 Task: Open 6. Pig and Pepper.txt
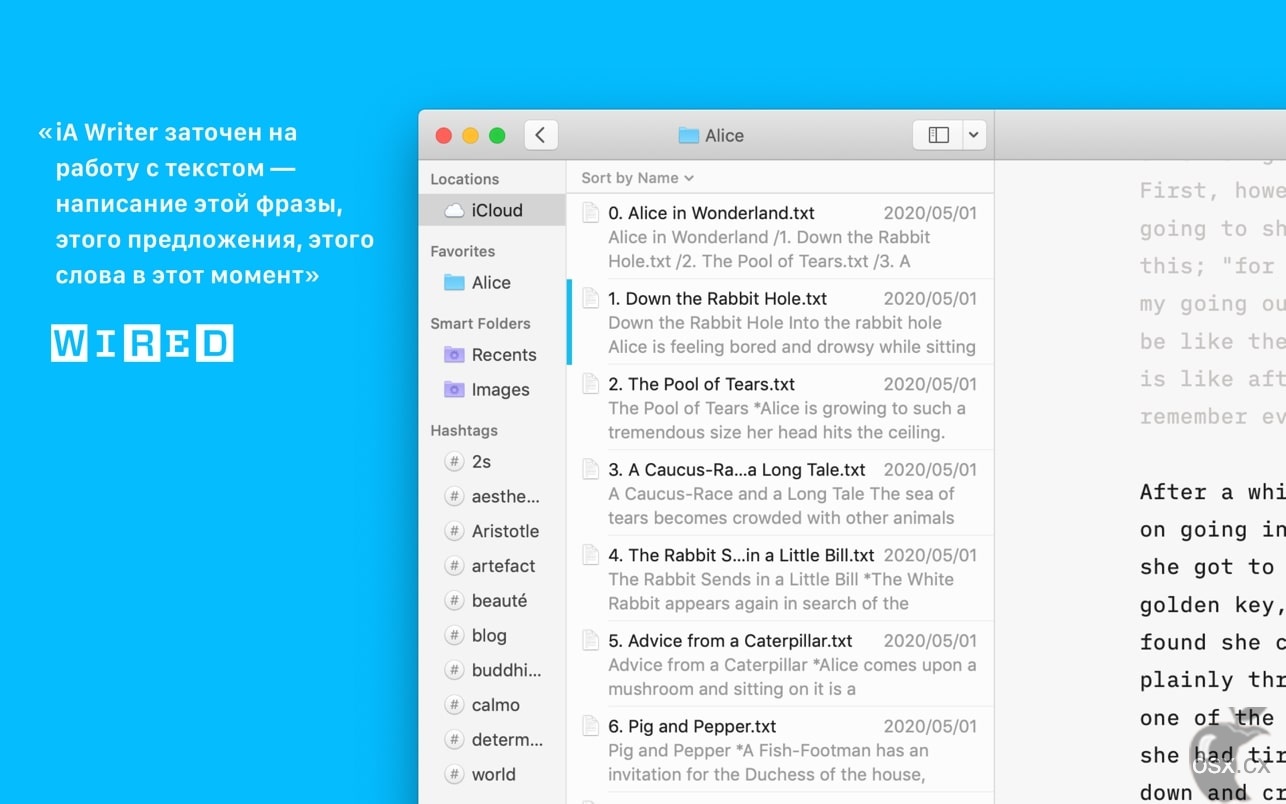780,749
